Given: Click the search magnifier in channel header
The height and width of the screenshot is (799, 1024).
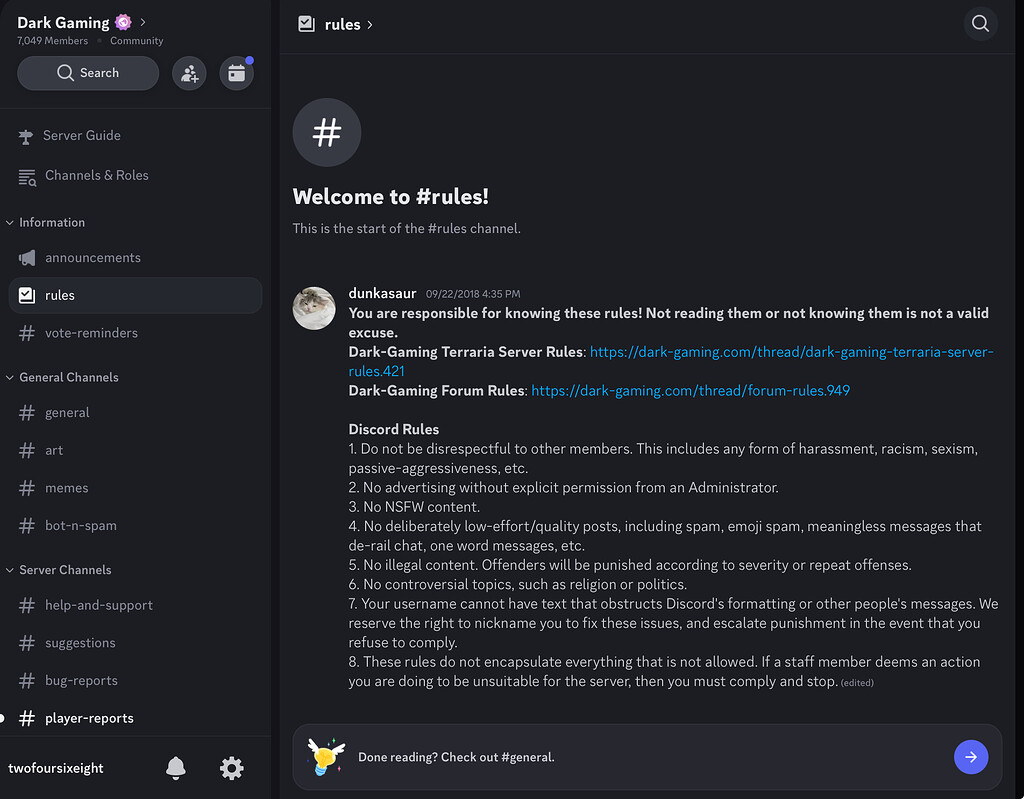Looking at the screenshot, I should [980, 24].
